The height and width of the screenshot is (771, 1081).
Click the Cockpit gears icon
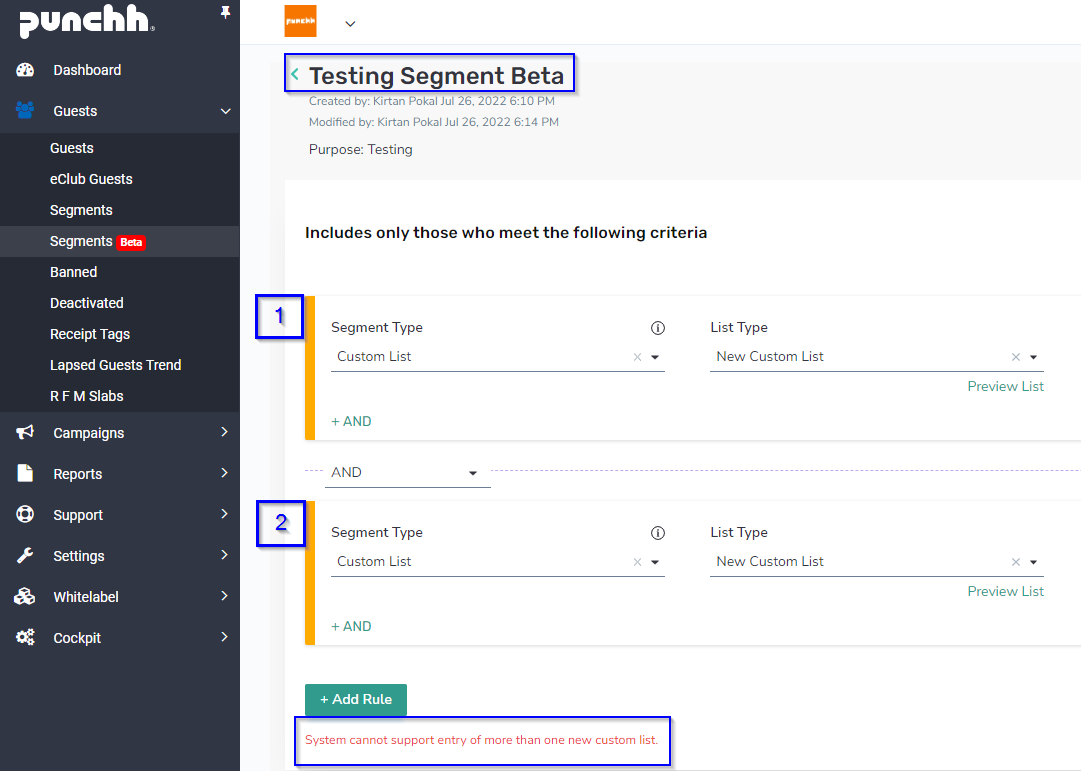(x=24, y=638)
